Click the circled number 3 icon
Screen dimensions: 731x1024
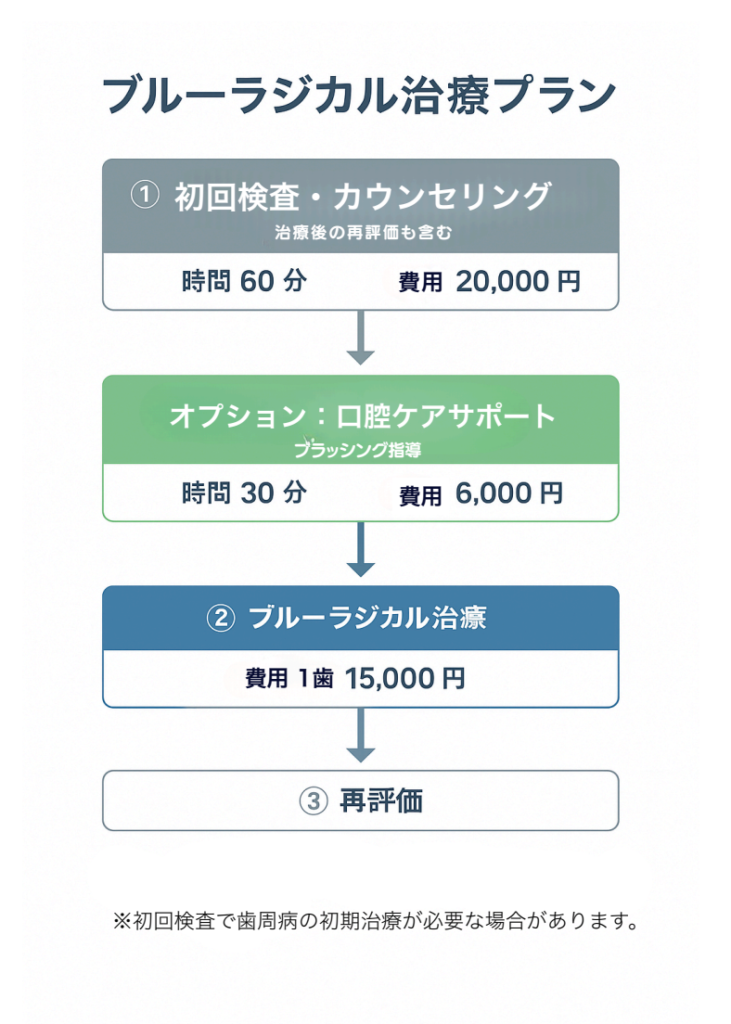[x=314, y=801]
